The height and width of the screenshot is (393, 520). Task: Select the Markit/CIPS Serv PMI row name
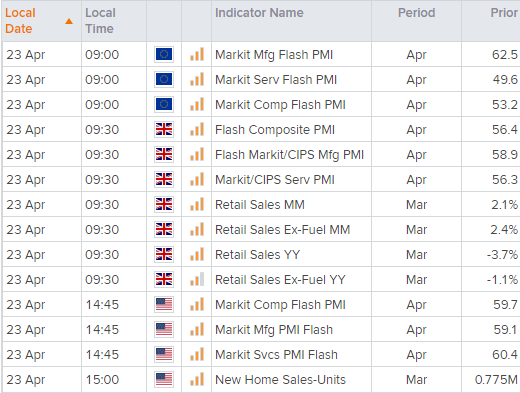click(x=275, y=180)
